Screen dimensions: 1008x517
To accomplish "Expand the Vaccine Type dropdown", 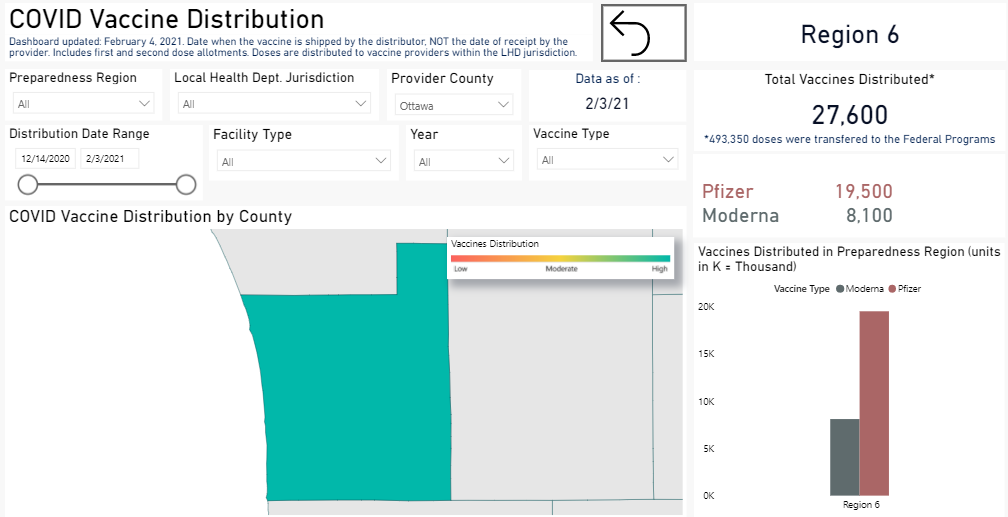I will 608,160.
